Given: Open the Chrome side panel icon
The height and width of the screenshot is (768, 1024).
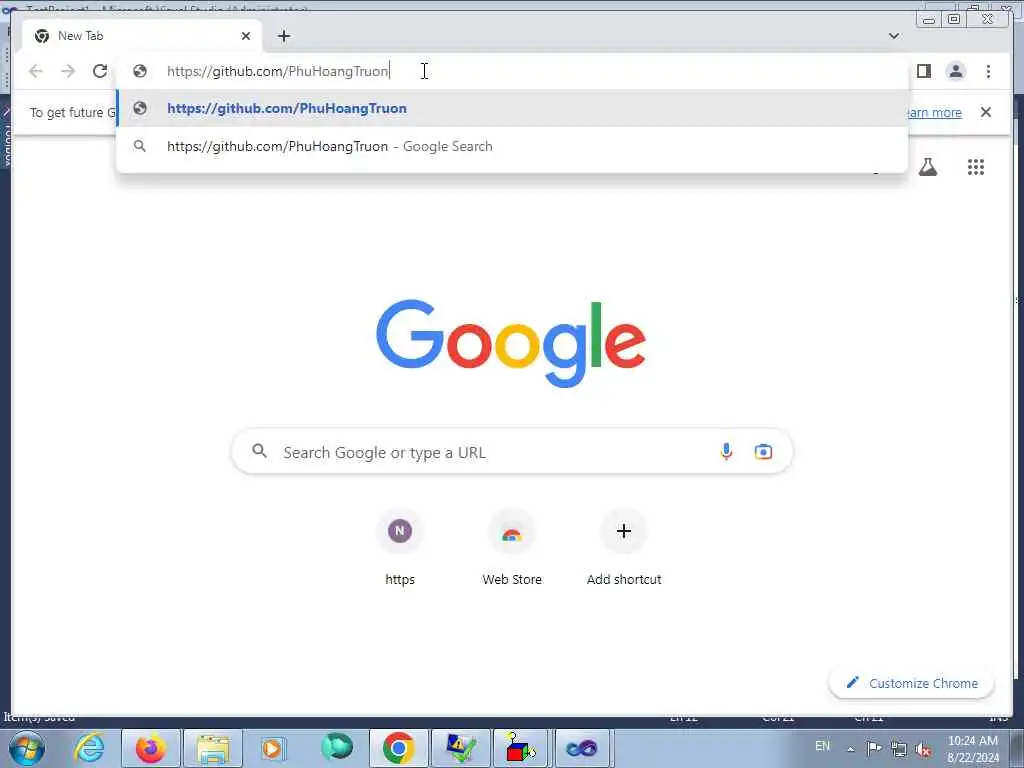Looking at the screenshot, I should (x=923, y=71).
